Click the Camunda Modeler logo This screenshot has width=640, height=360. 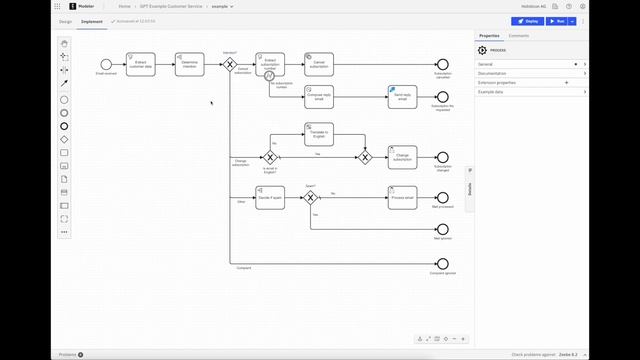coord(73,6)
